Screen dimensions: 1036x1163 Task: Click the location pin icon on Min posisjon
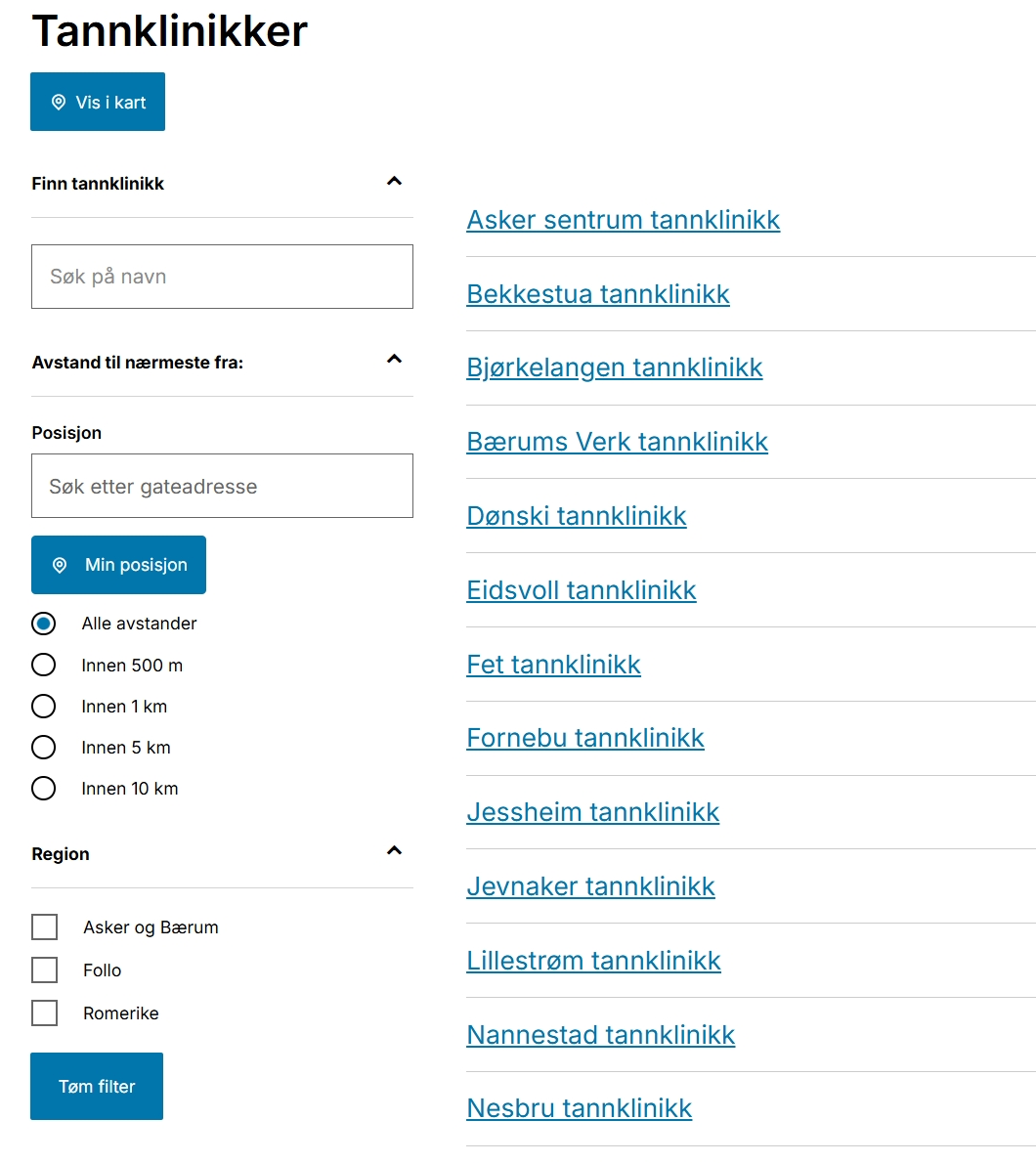[x=60, y=565]
